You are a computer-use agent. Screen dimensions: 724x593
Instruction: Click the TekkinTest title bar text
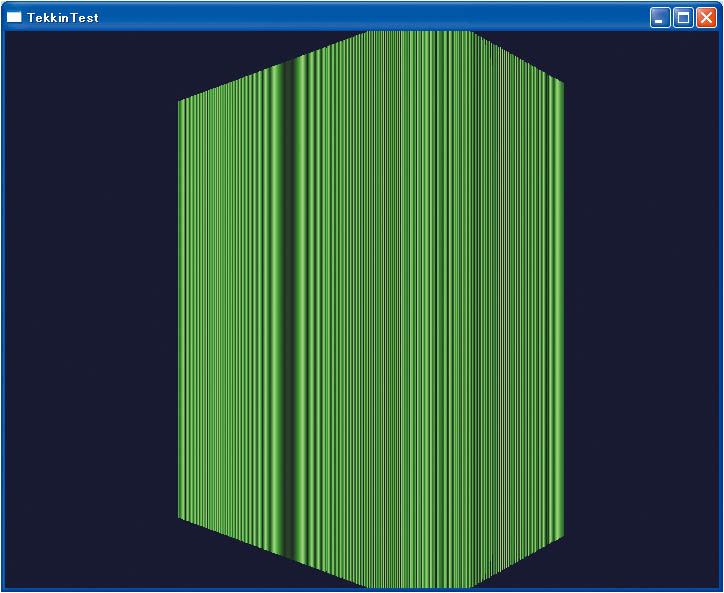(63, 18)
